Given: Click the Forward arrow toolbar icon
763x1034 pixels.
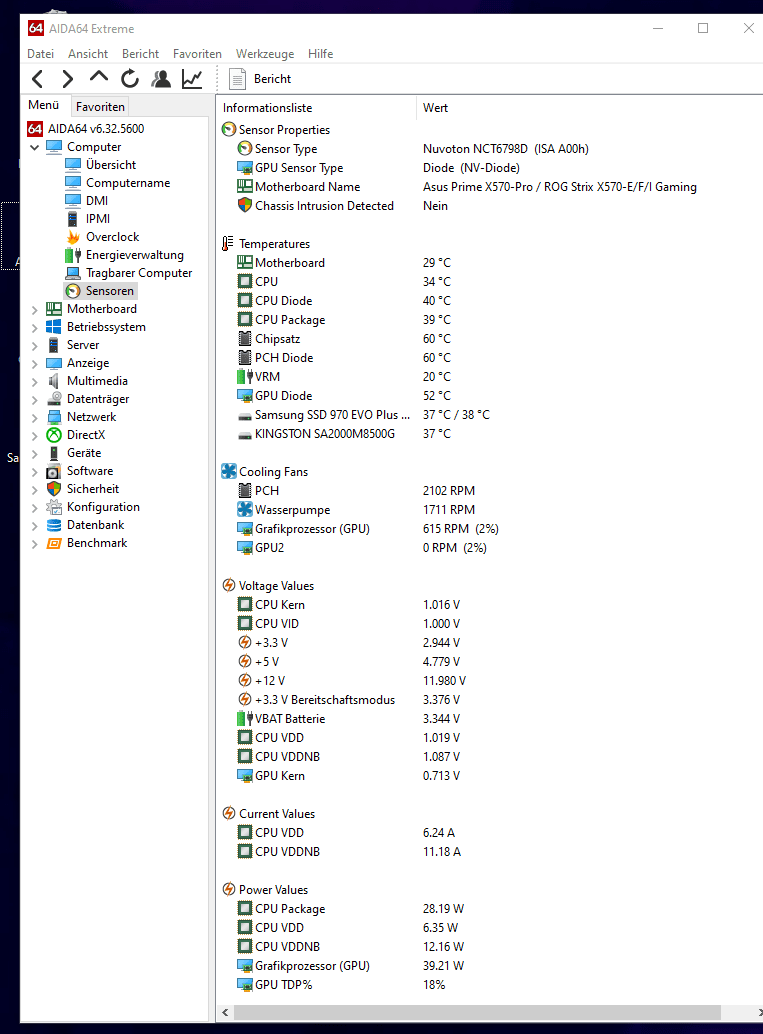Looking at the screenshot, I should [67, 79].
